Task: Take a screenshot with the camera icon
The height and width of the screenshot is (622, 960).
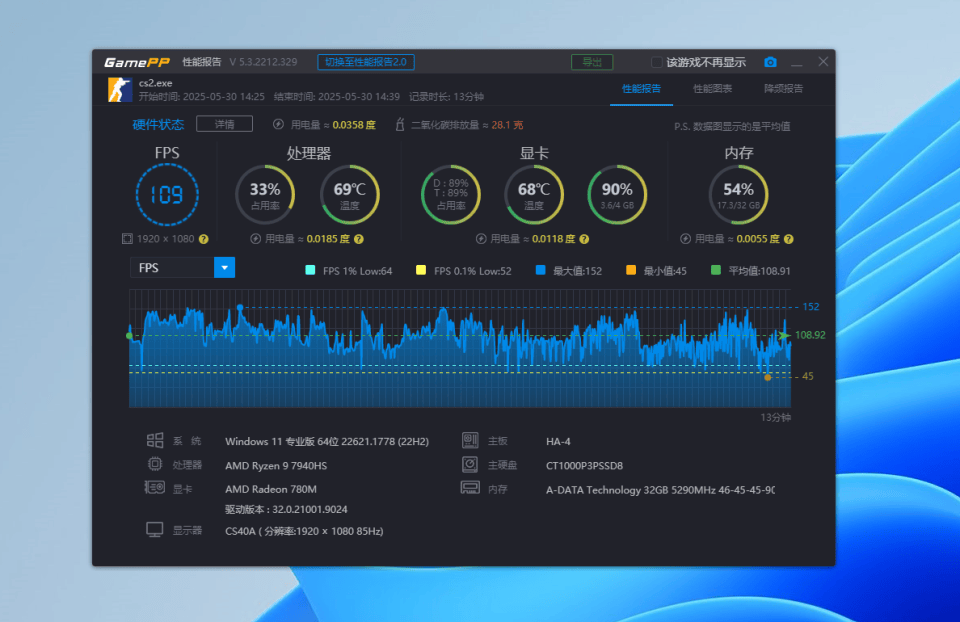Action: [770, 62]
